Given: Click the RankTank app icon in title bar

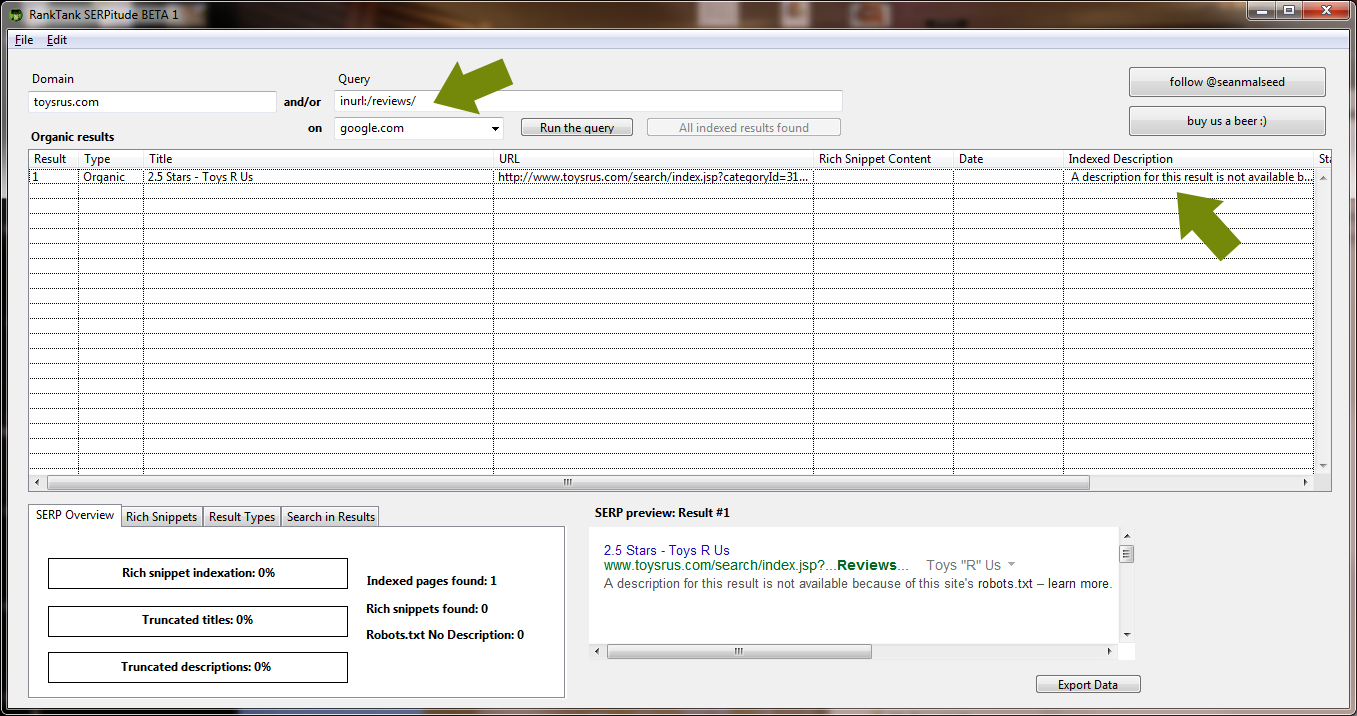Looking at the screenshot, I should pos(16,15).
